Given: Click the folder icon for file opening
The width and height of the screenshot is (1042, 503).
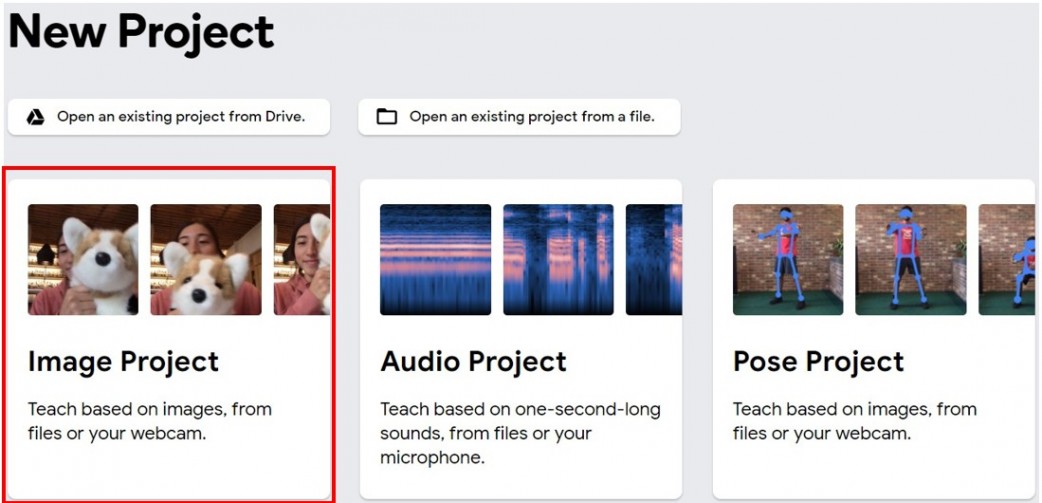Looking at the screenshot, I should click(386, 117).
